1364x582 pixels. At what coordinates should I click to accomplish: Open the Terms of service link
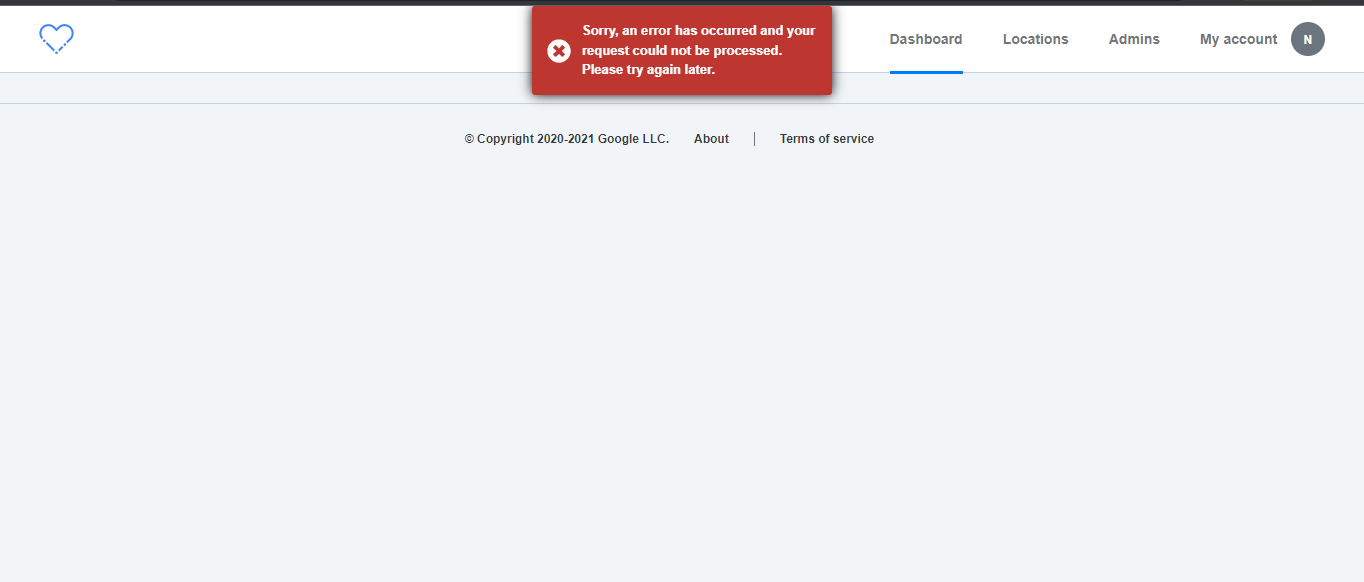[827, 139]
